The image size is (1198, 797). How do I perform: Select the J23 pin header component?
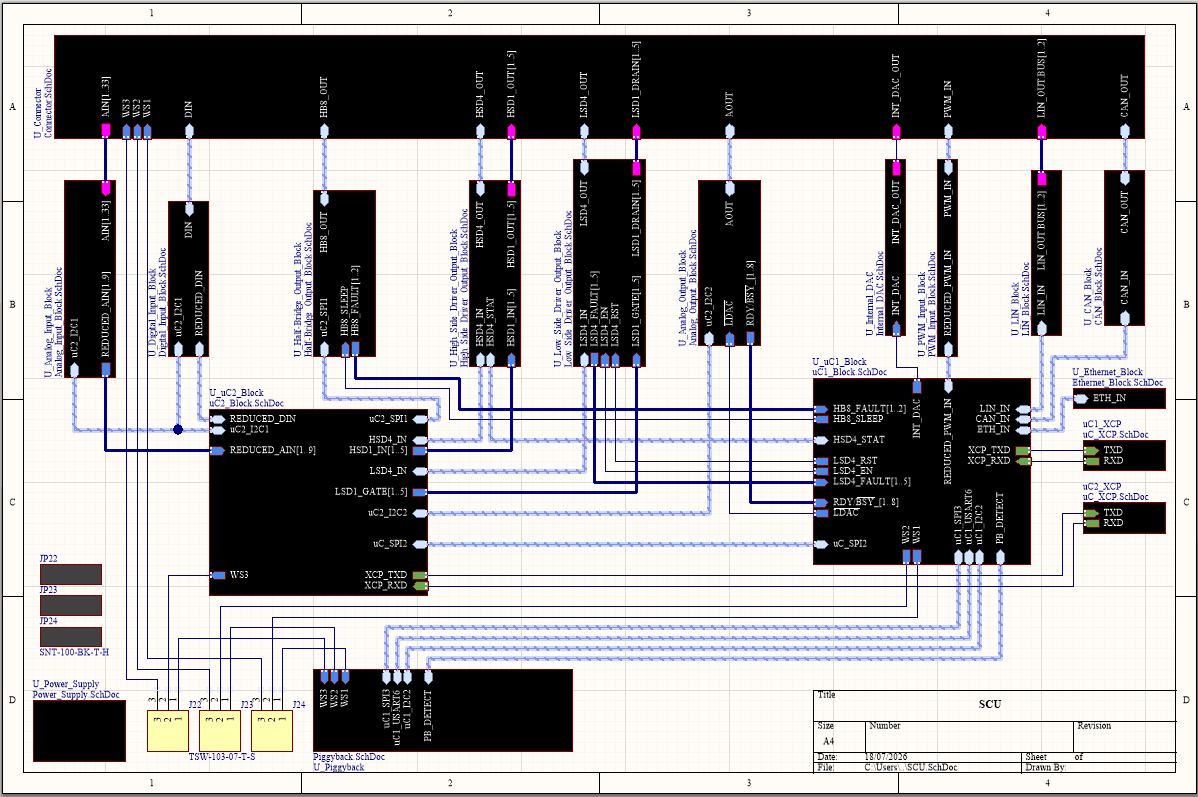[219, 731]
